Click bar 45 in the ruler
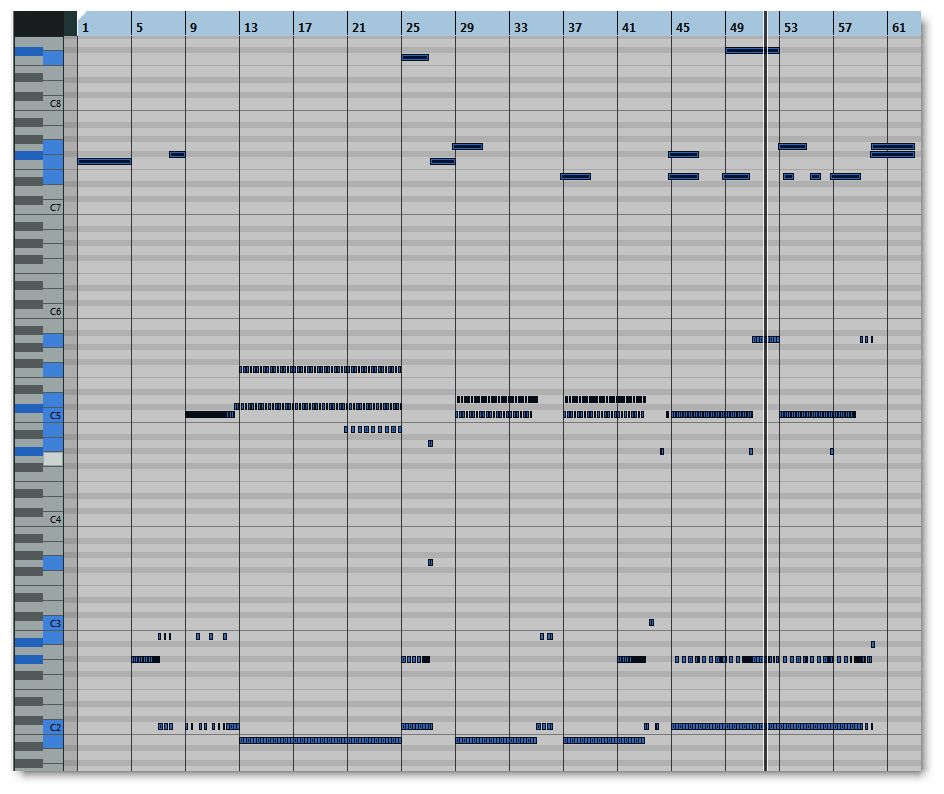The image size is (944, 794). pos(683,28)
